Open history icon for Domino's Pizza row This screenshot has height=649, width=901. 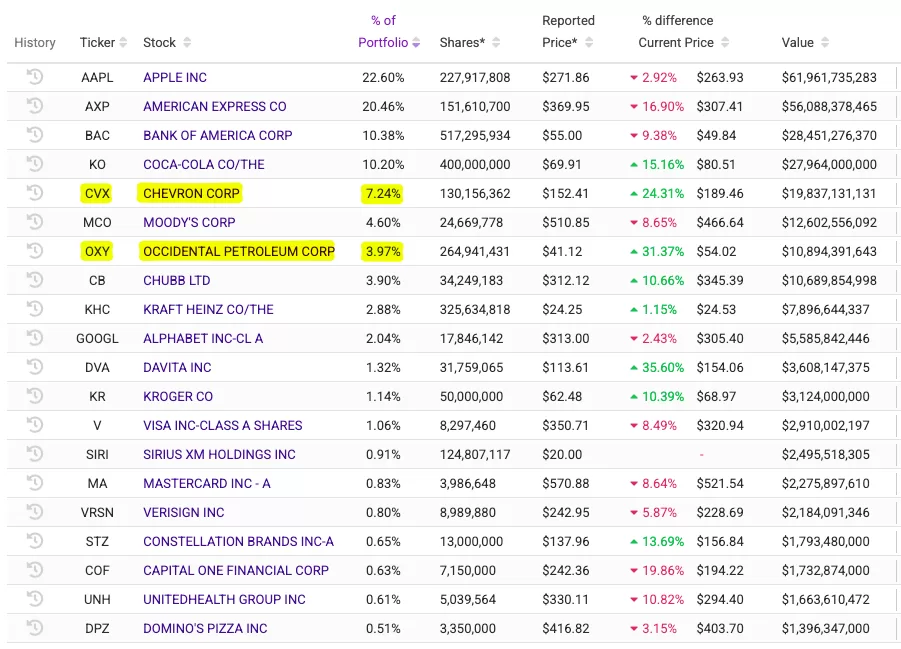click(35, 628)
